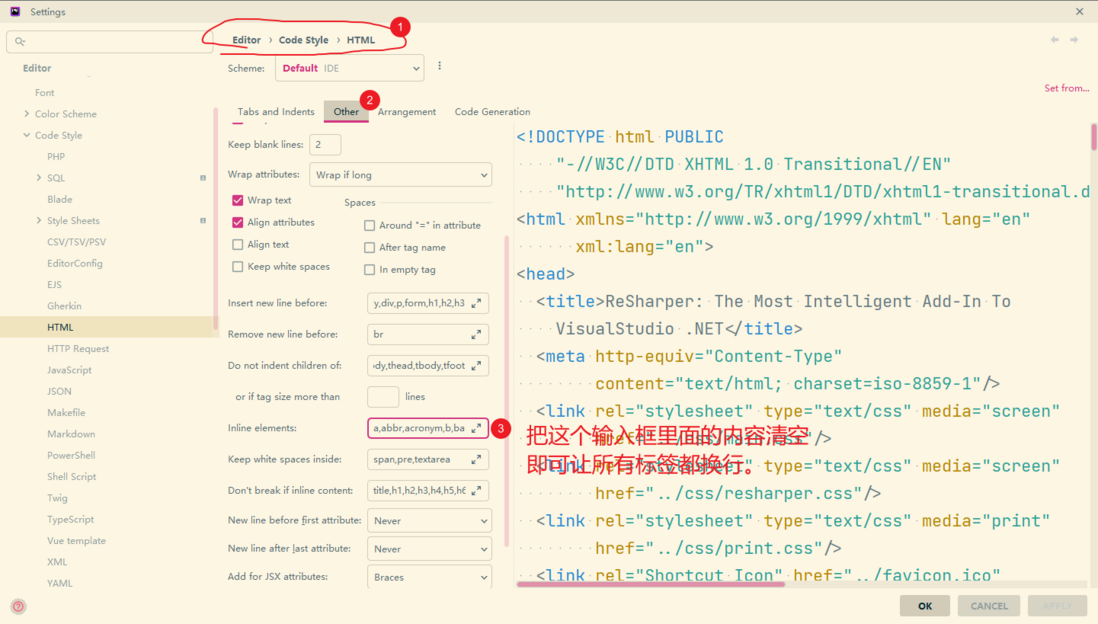Image resolution: width=1098 pixels, height=624 pixels.
Task: Check In empty tag spaces option
Action: (370, 270)
